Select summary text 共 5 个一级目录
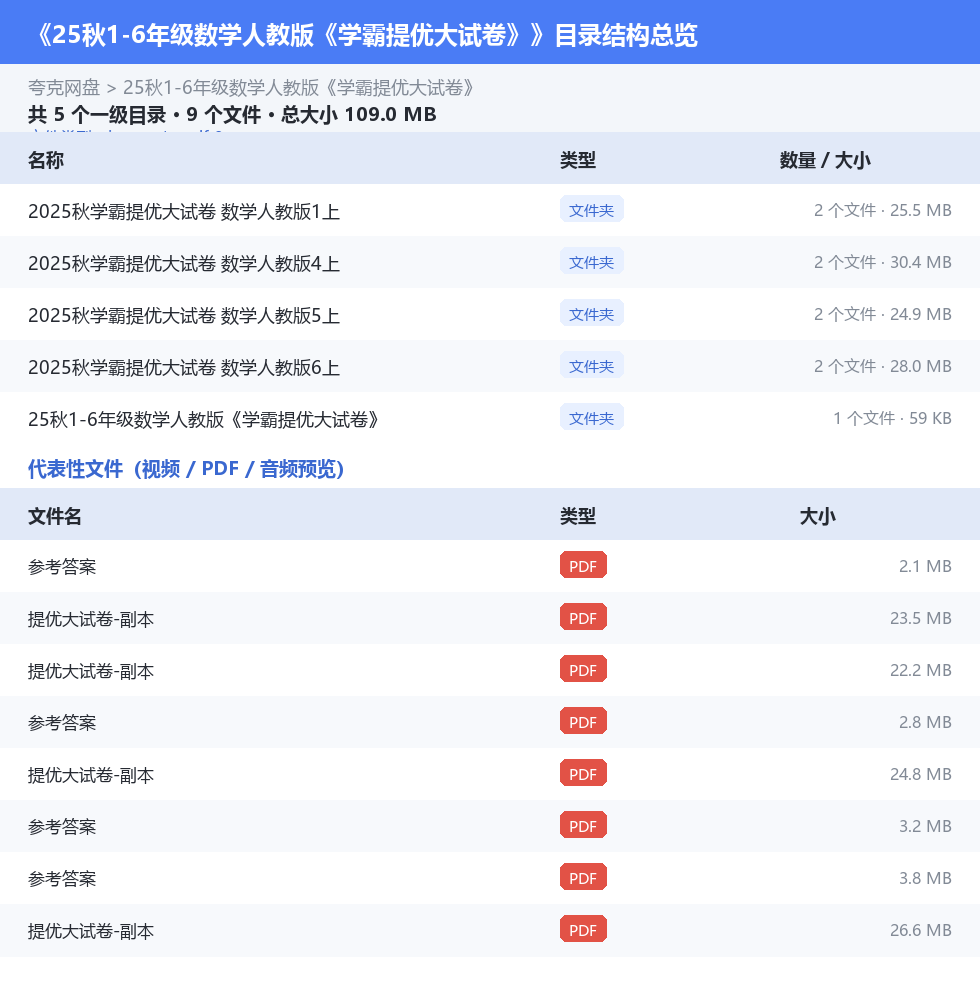The image size is (980, 988). click(x=96, y=115)
